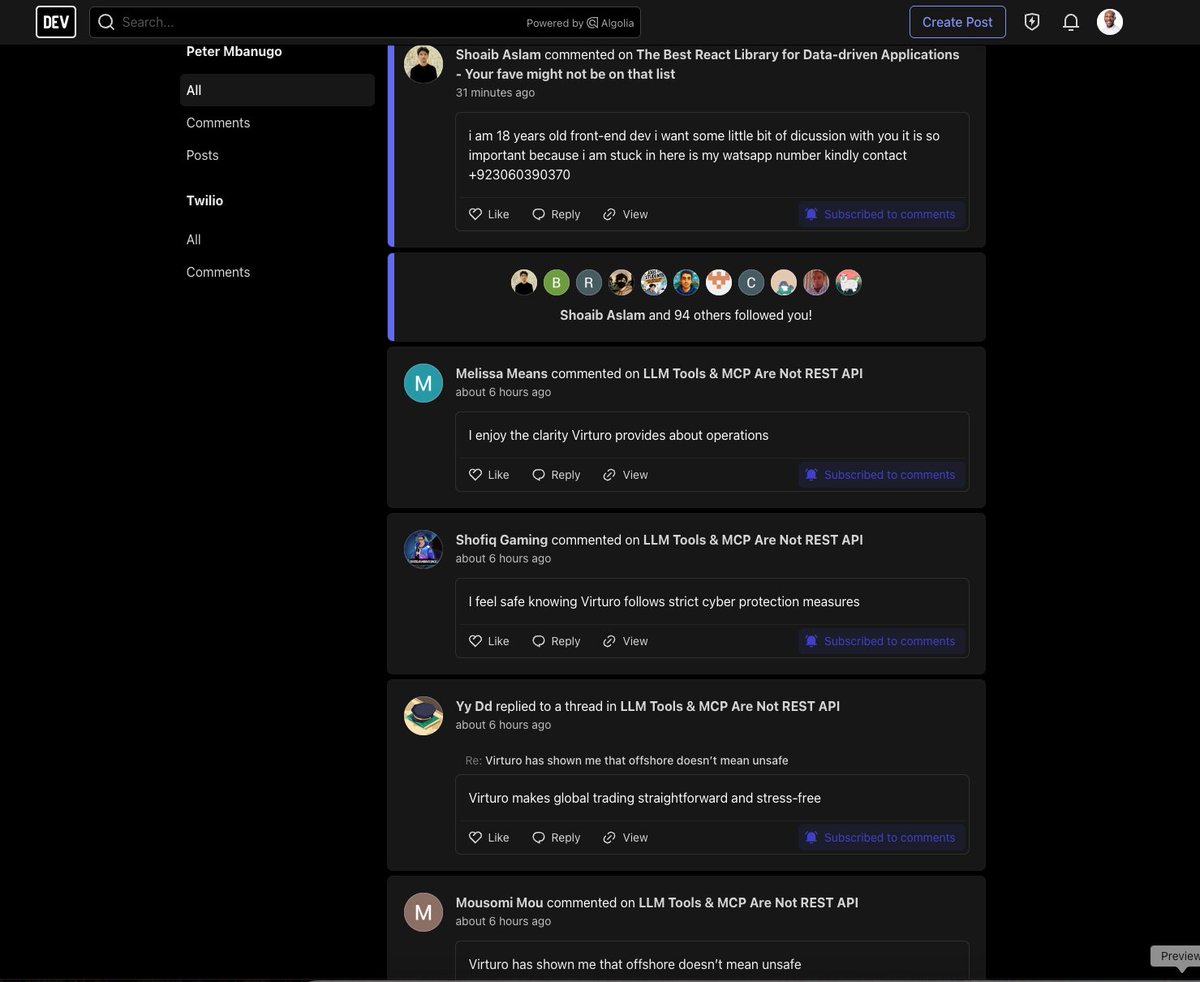This screenshot has height=982, width=1200.
Task: Click the heart icon on Shoaib Aslam's comment
Action: coord(476,214)
